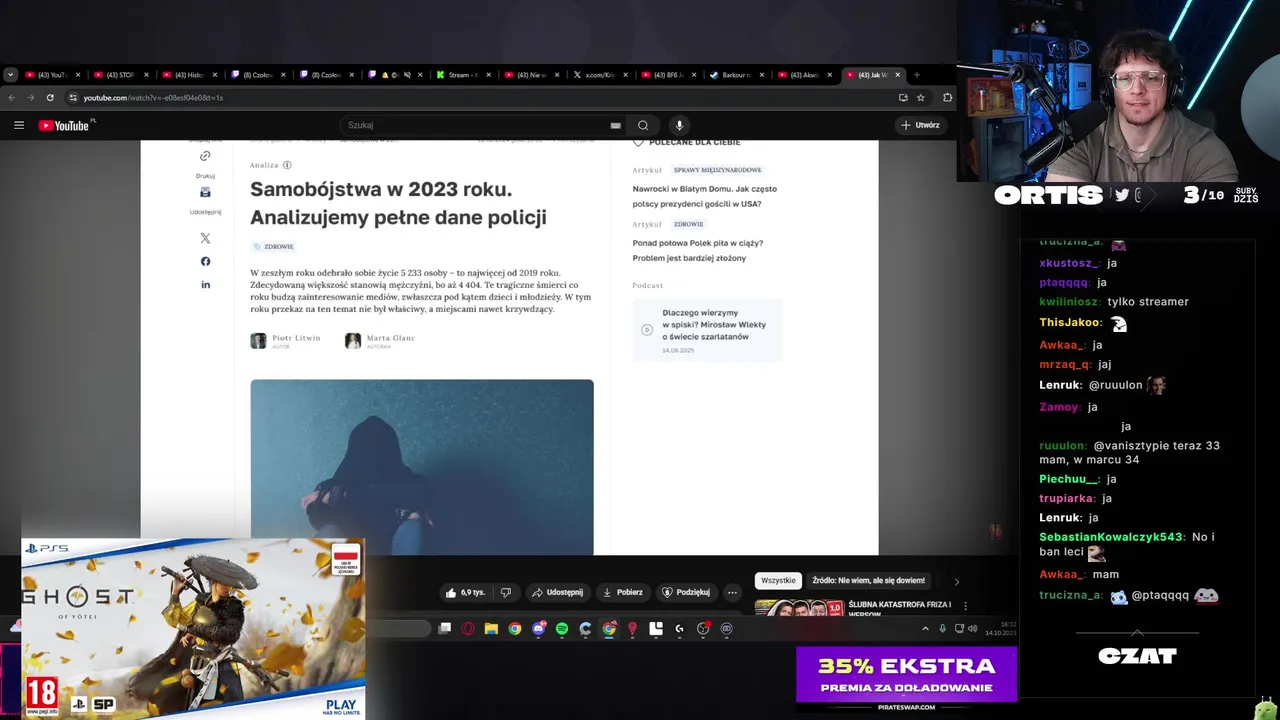The width and height of the screenshot is (1280, 720).
Task: Click the SPRAWY MIĘDZYNARODOWE category tag
Action: point(717,170)
